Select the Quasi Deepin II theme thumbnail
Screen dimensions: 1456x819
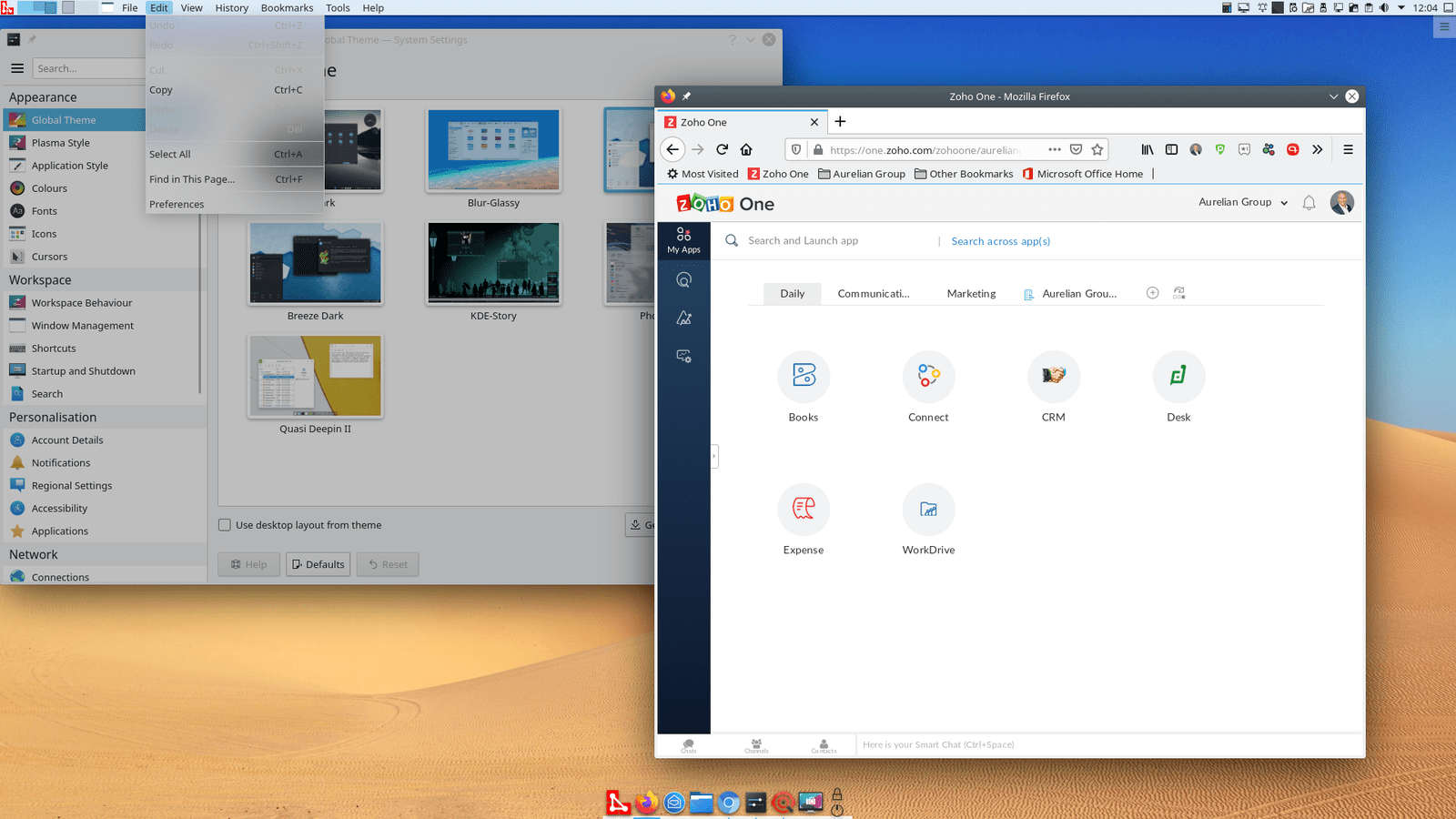tap(315, 376)
